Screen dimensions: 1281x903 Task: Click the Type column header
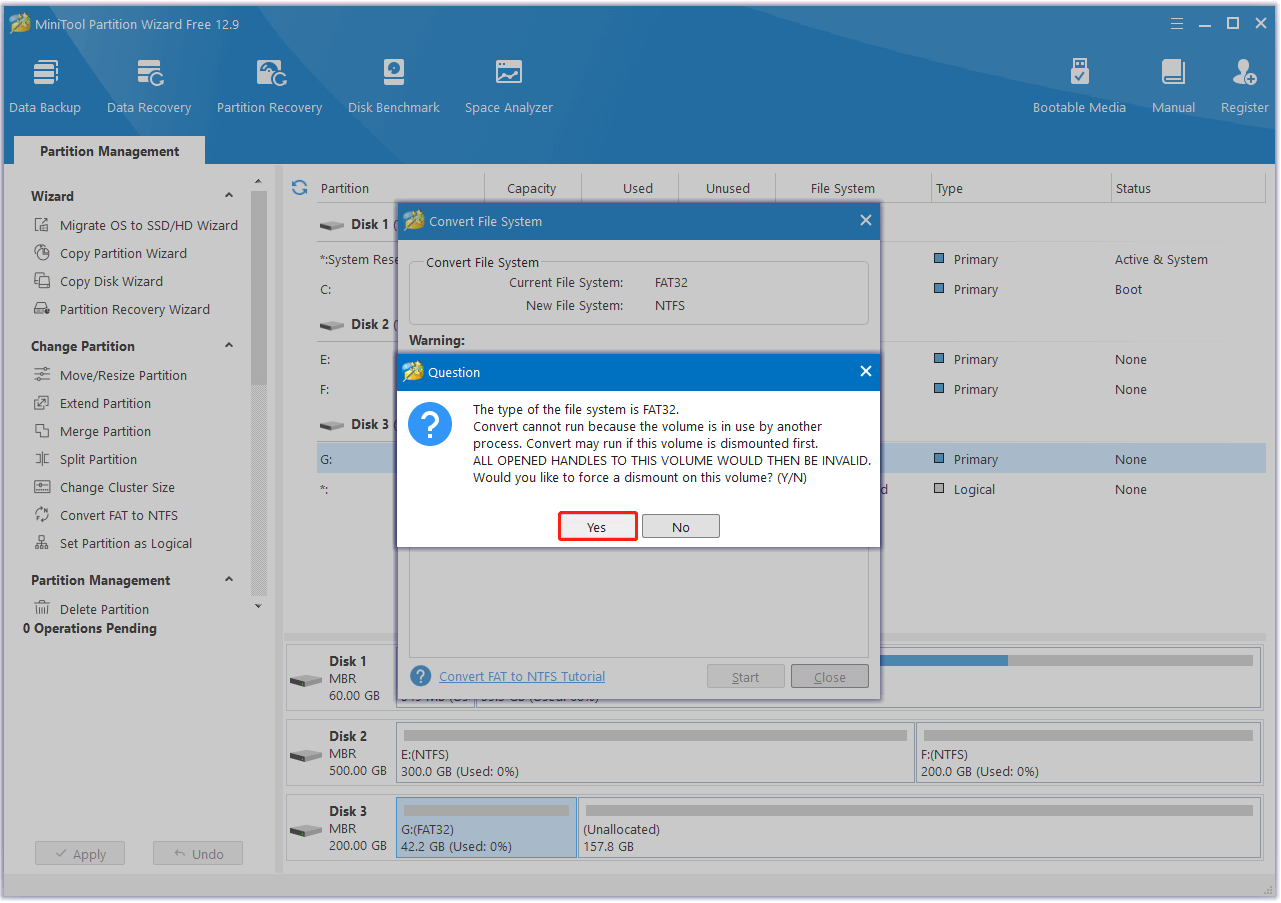(1021, 188)
